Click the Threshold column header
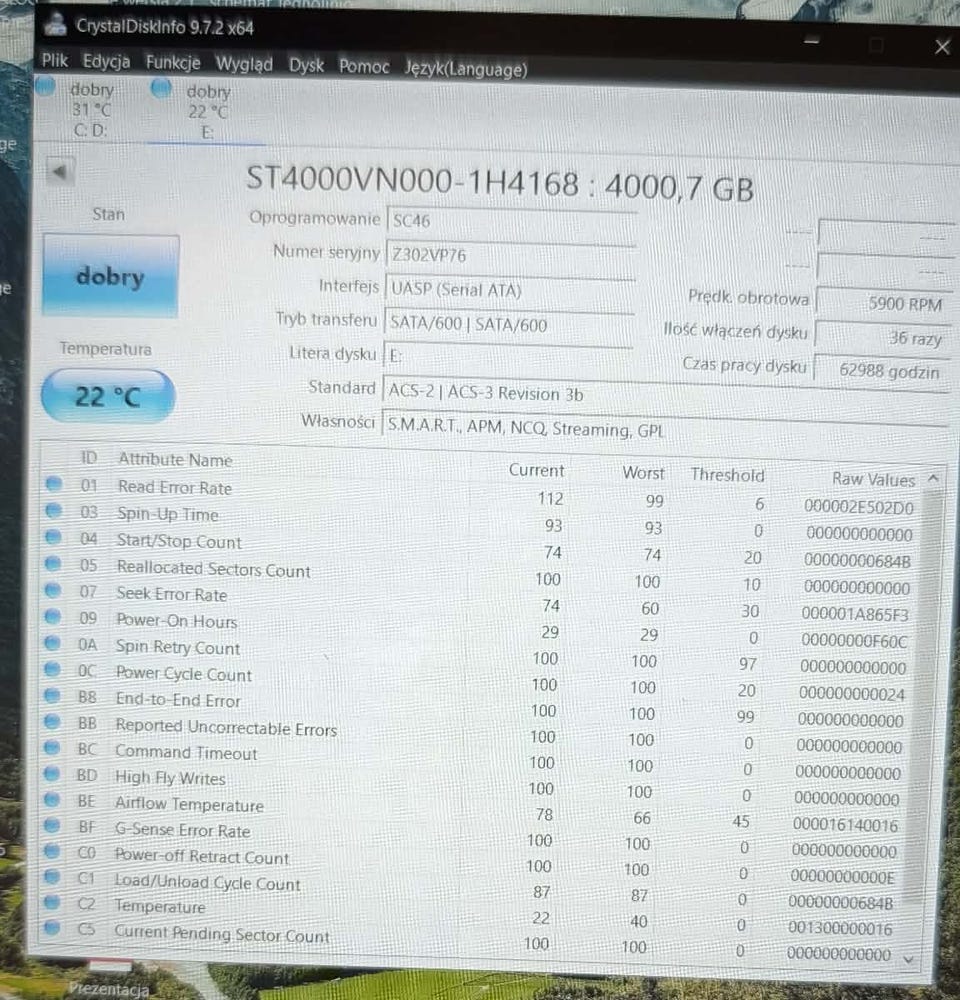Image resolution: width=960 pixels, height=1000 pixels. click(728, 475)
